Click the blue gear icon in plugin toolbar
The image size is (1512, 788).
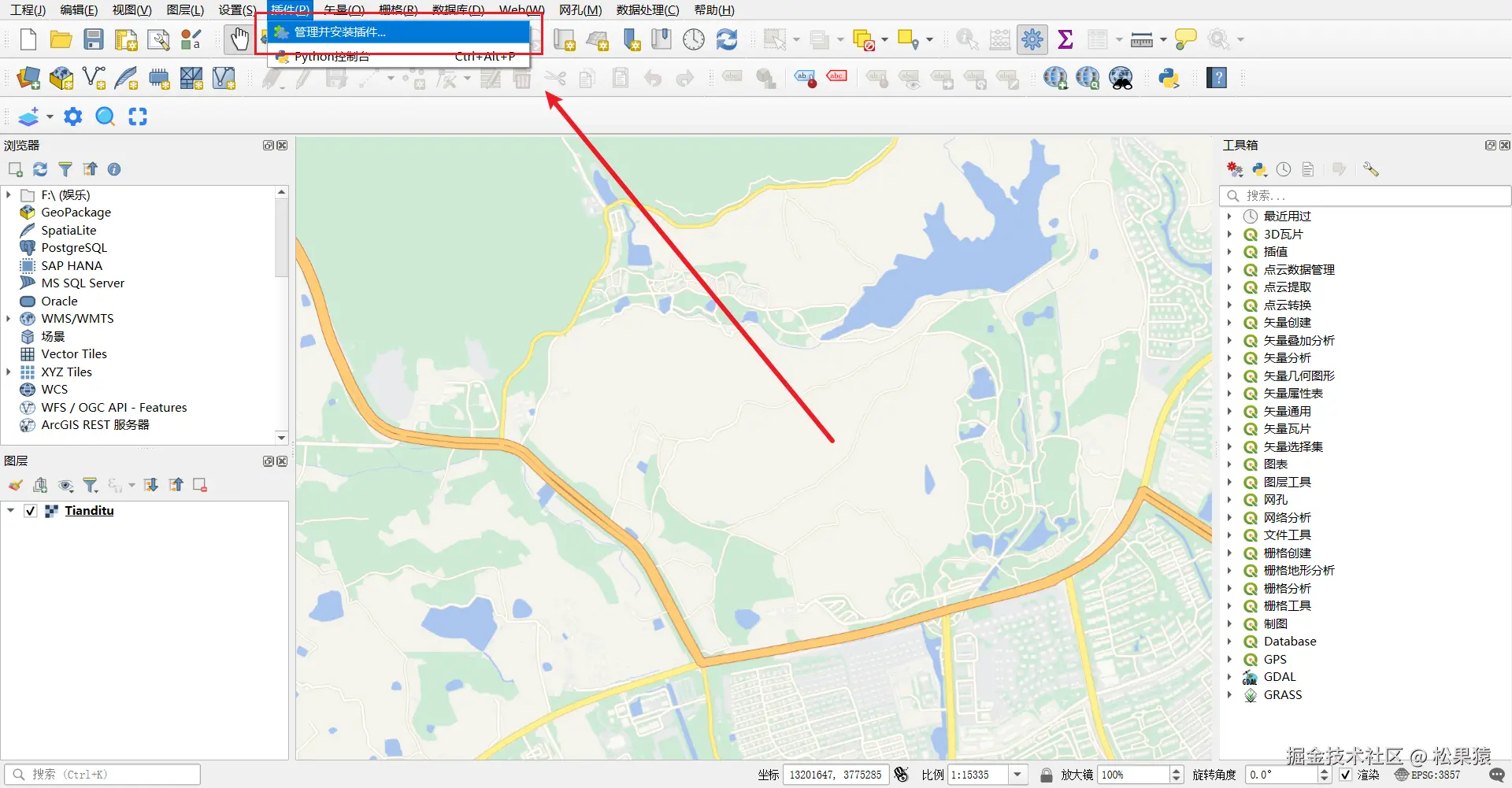[x=72, y=117]
